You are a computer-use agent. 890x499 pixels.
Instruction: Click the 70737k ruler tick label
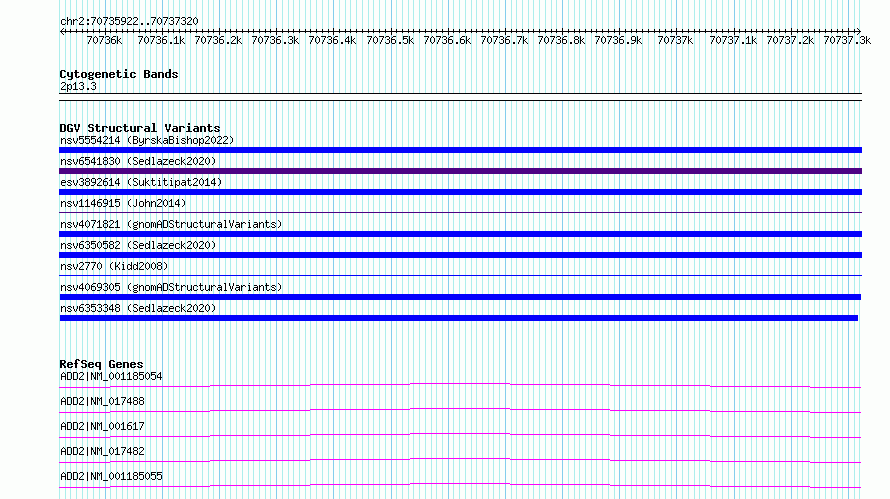(675, 40)
